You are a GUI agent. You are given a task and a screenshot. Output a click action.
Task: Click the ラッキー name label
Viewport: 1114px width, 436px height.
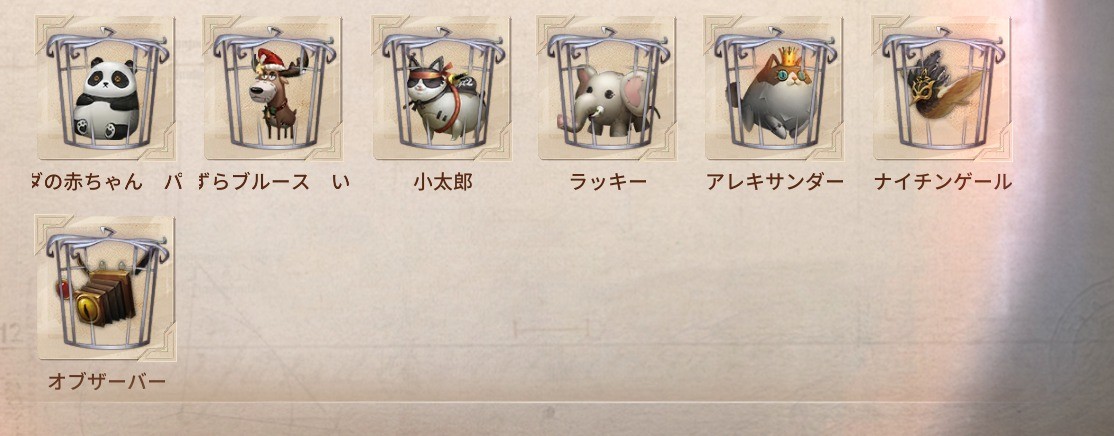(608, 182)
